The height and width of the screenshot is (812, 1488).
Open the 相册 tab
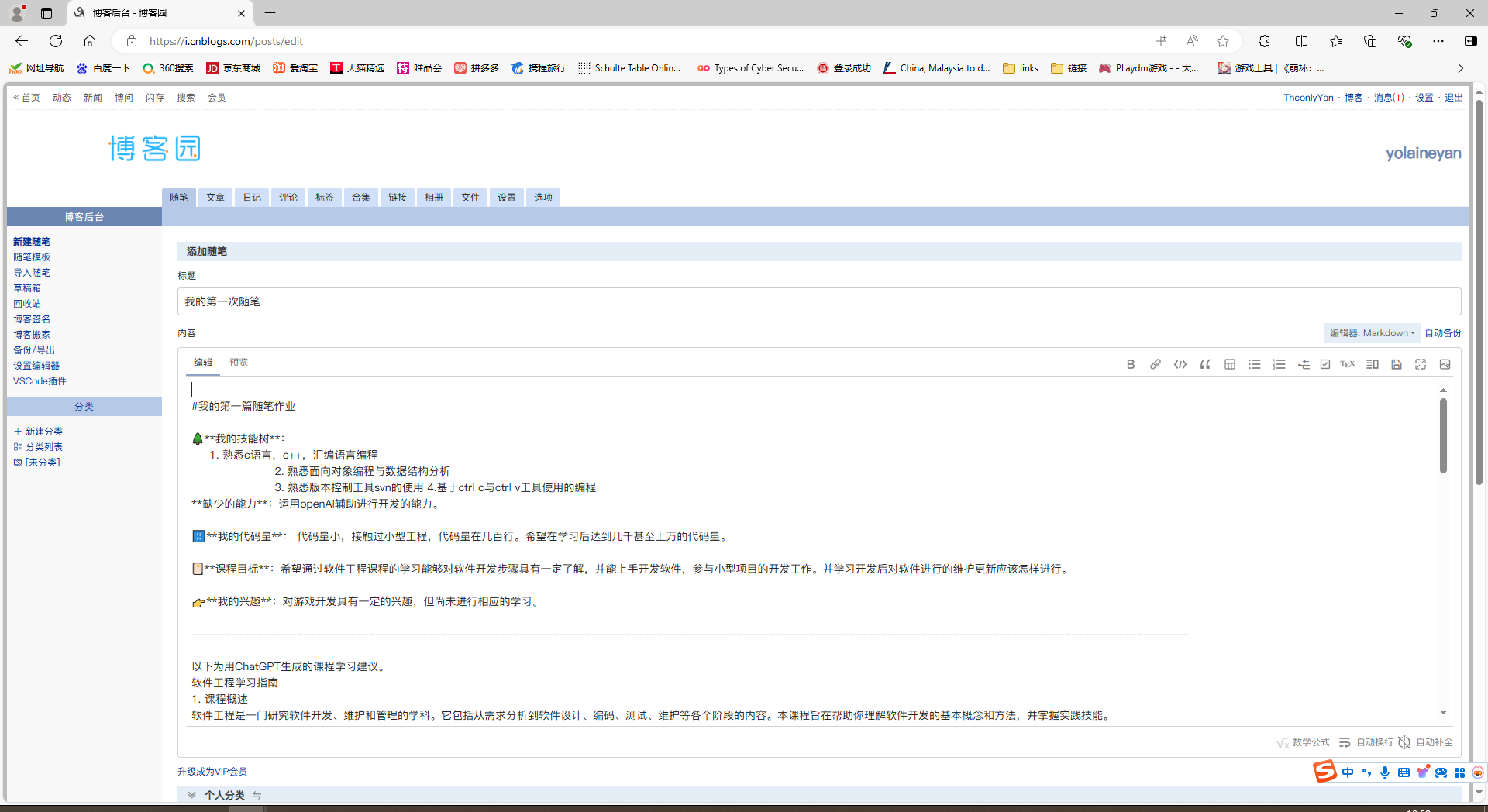pos(434,198)
